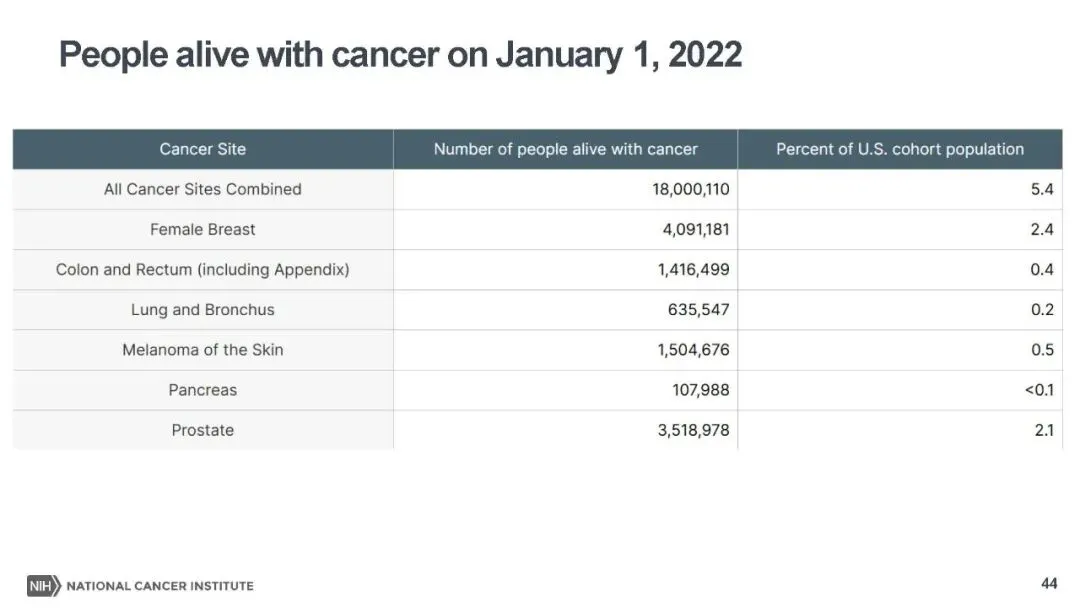Click the Lung and Bronchus row label
The image size is (1080, 608).
coord(202,310)
